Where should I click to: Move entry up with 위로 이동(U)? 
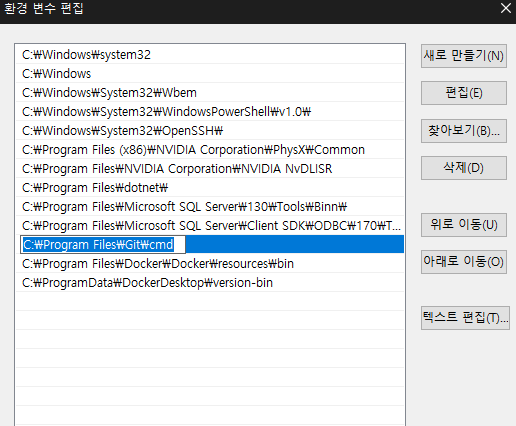pos(464,225)
